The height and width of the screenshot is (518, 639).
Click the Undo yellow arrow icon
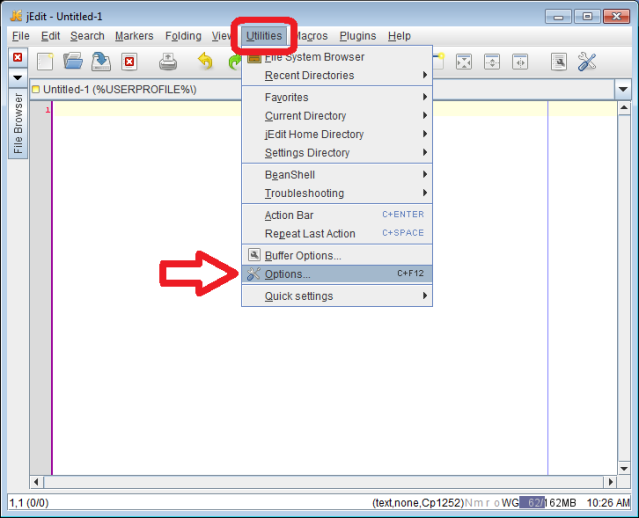pos(205,62)
